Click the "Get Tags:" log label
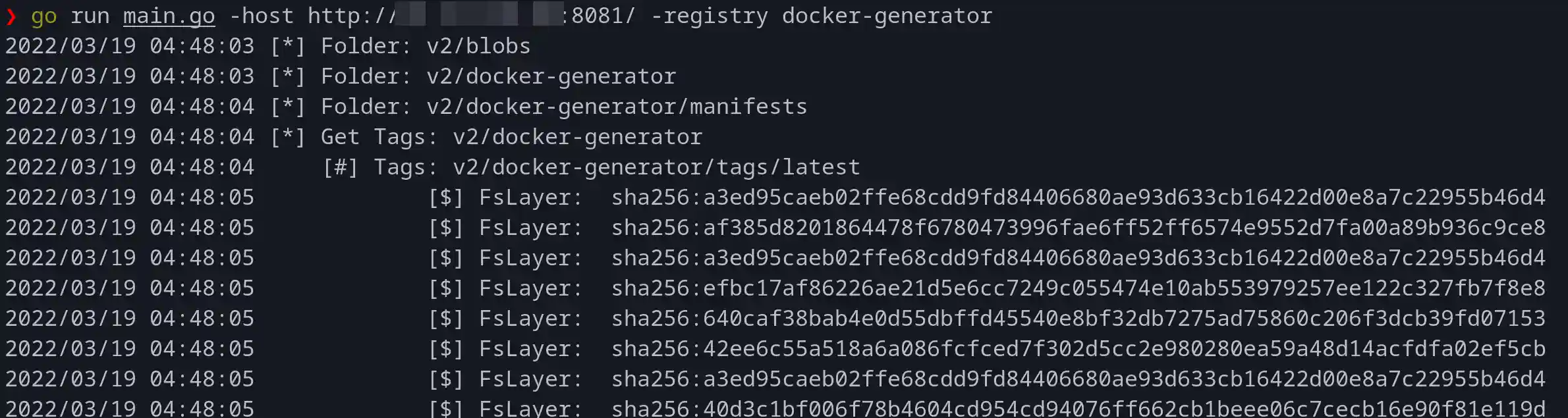The width and height of the screenshot is (1568, 418). coord(379,137)
